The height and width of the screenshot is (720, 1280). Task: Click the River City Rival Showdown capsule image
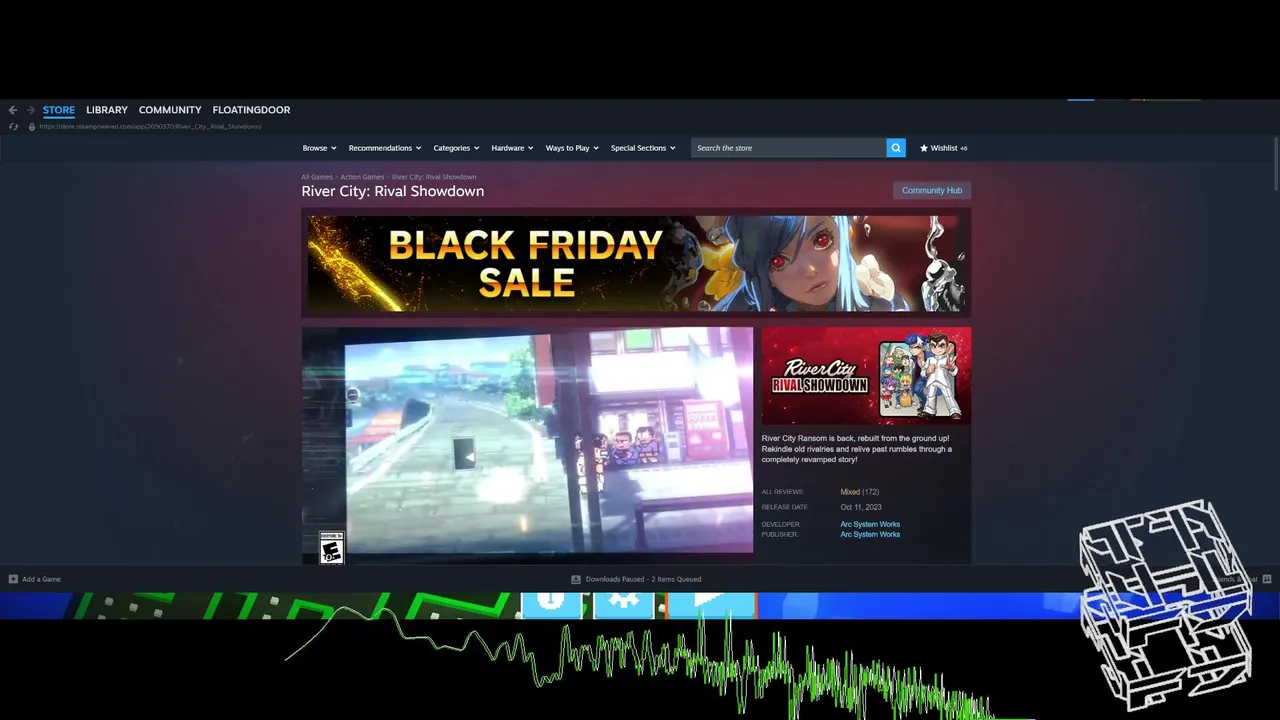tap(866, 376)
